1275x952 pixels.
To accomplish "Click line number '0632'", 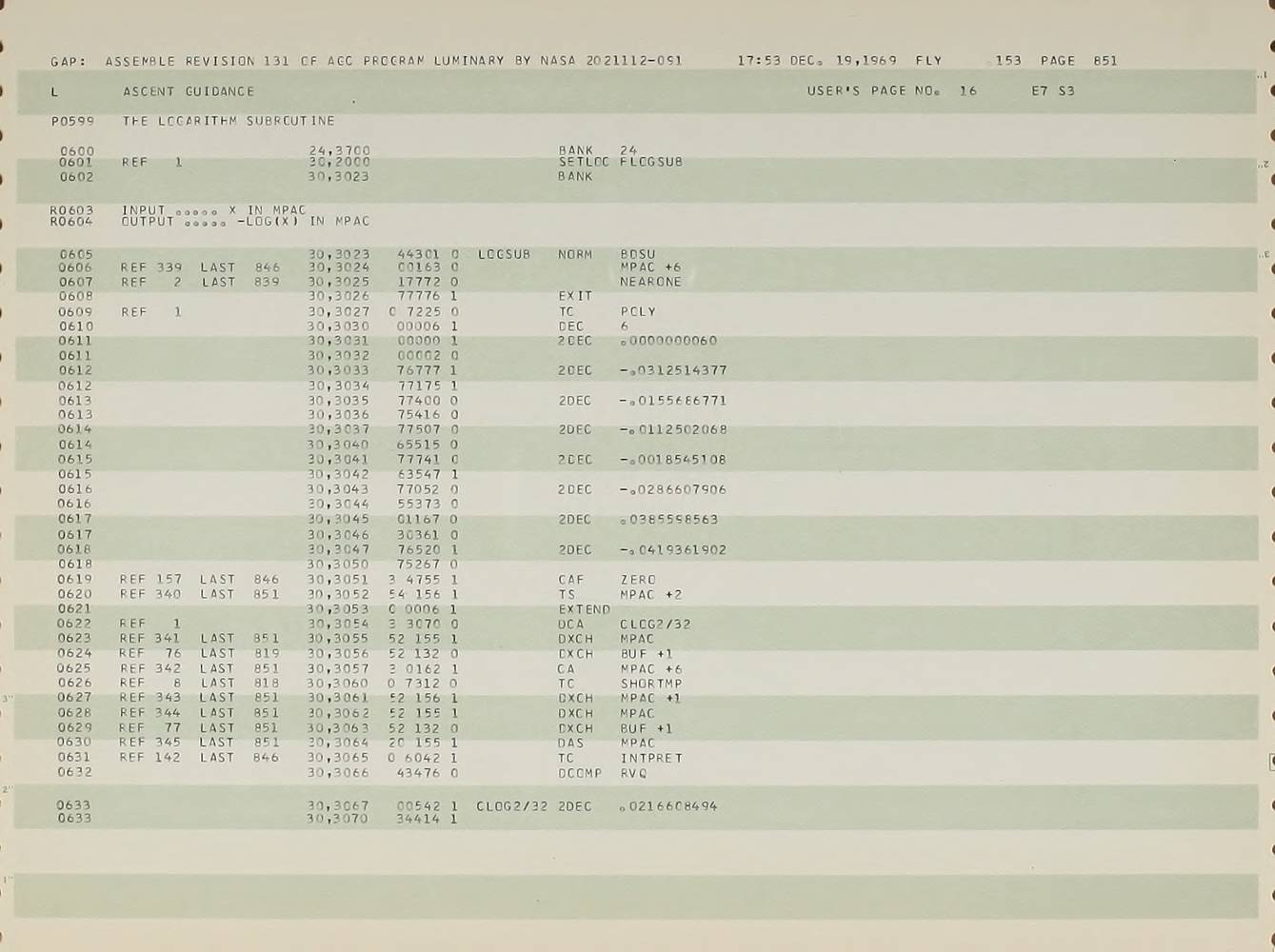I will 74,773.
